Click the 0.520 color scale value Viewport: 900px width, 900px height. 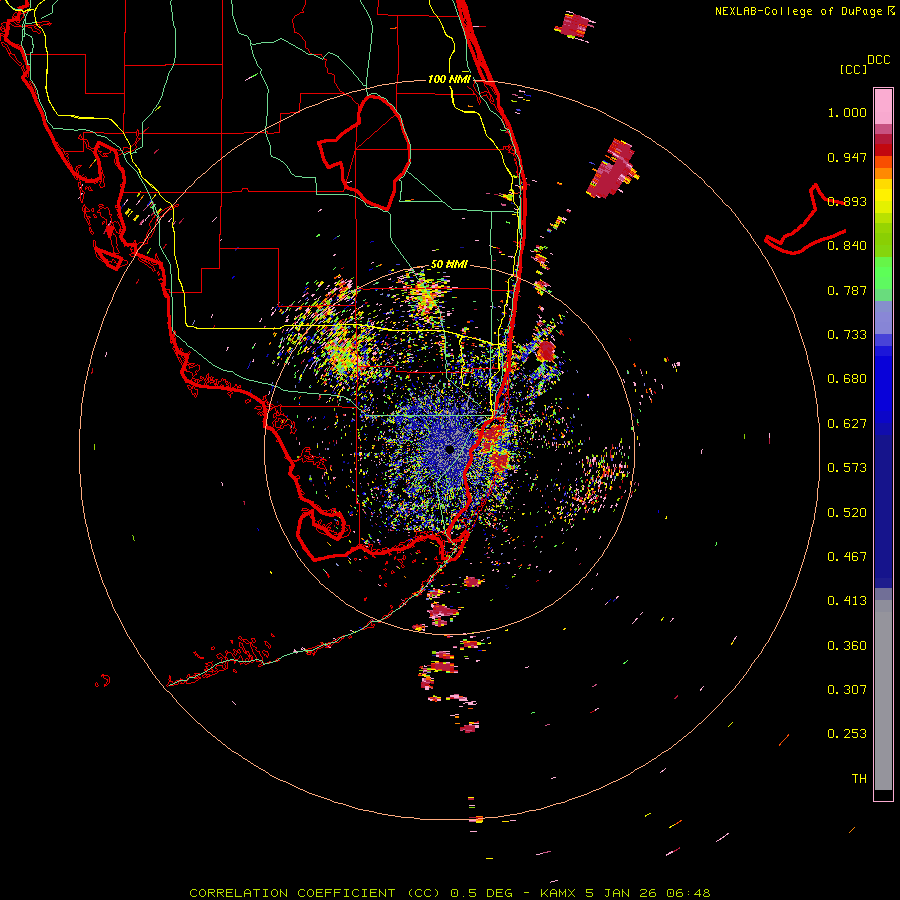pos(847,513)
